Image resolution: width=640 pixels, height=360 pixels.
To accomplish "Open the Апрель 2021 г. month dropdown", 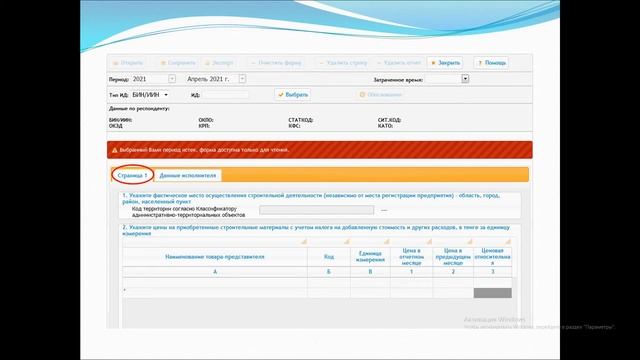I will (x=242, y=79).
